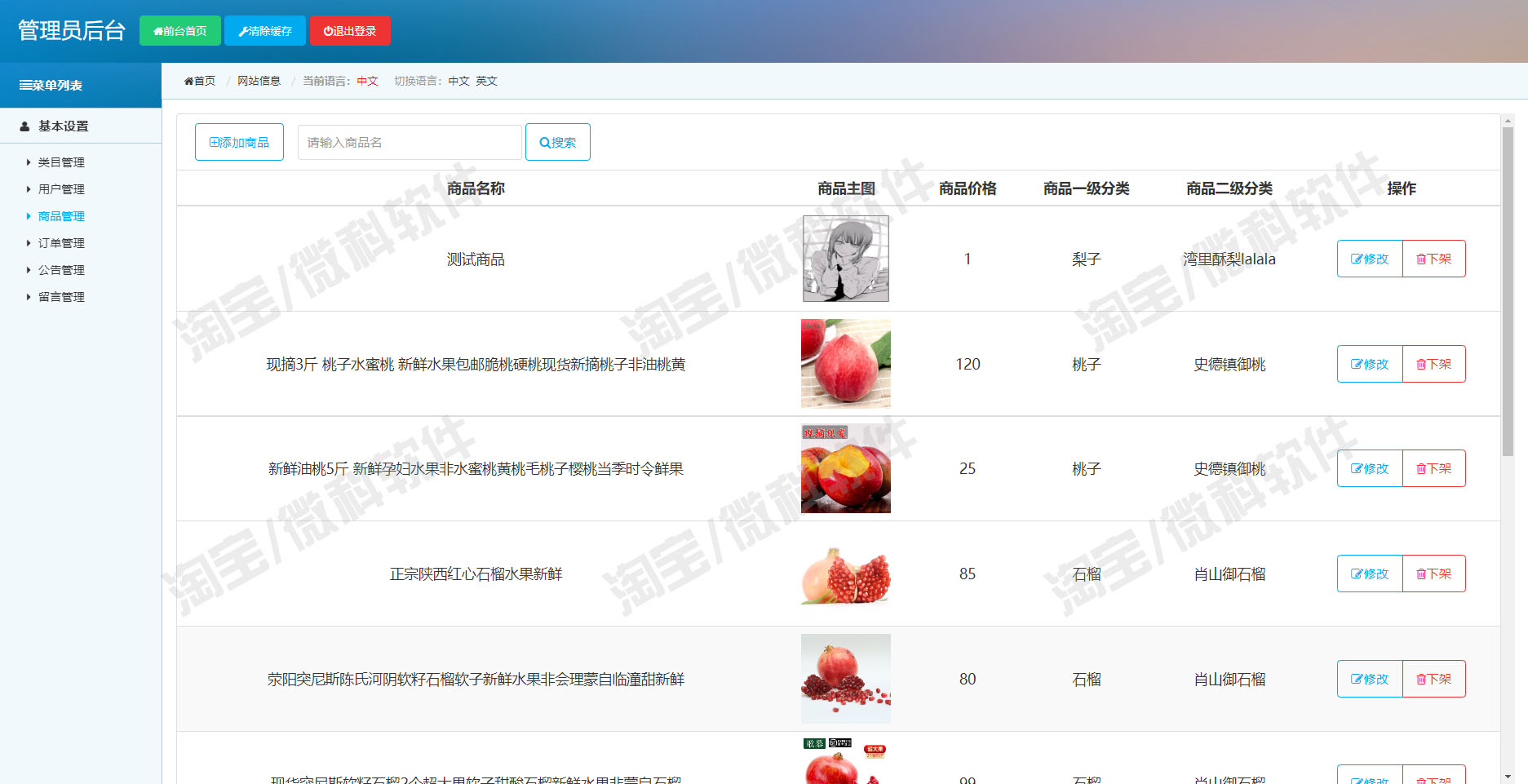Image resolution: width=1528 pixels, height=784 pixels.
Task: Switch language to 中文
Action: (x=458, y=81)
